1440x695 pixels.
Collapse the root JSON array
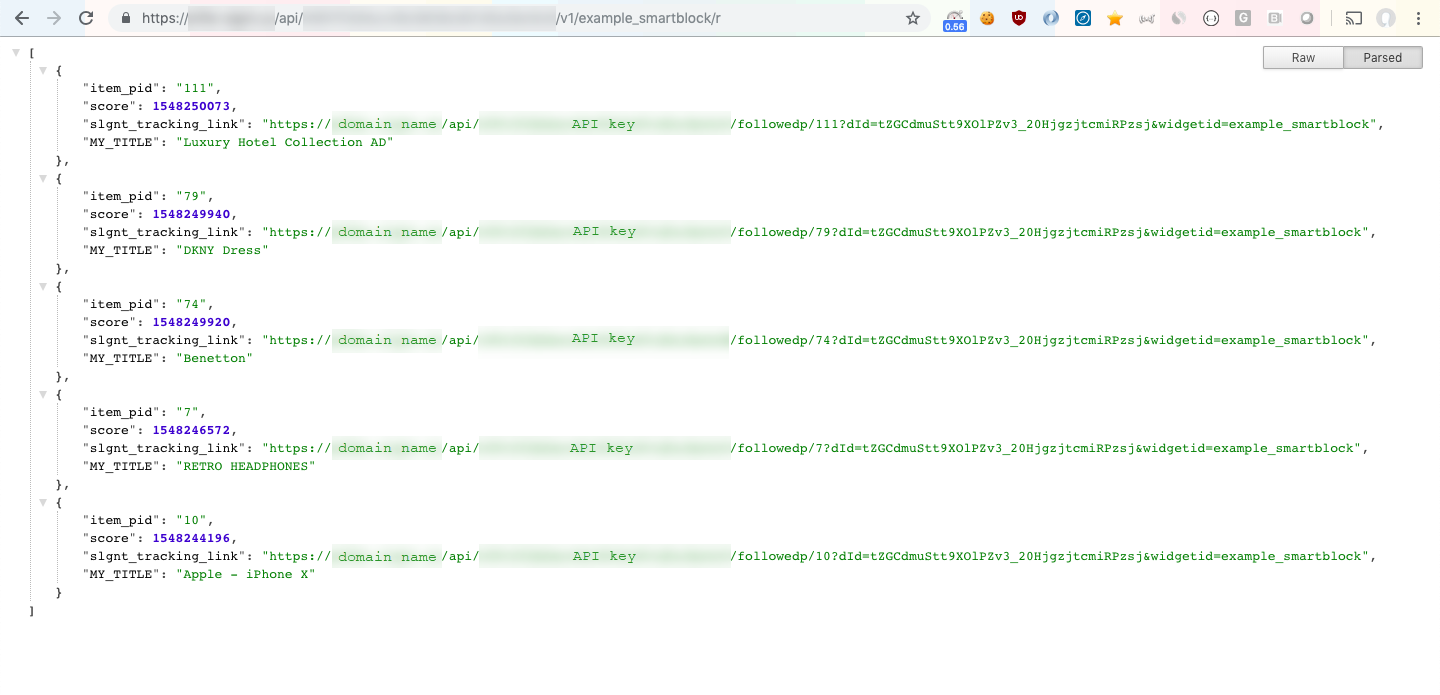[x=17, y=52]
